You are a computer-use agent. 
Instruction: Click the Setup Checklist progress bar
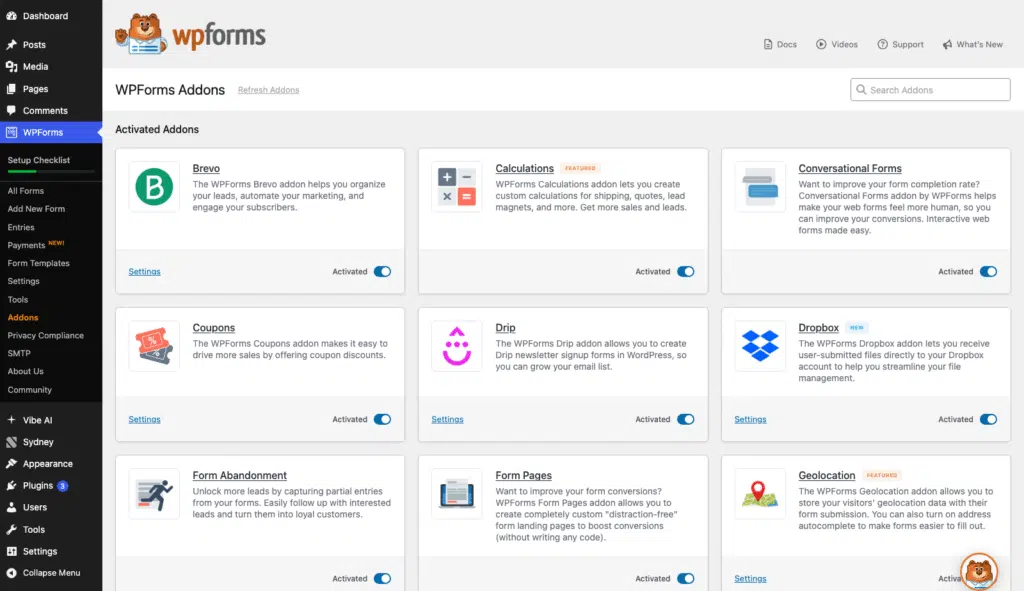pyautogui.click(x=51, y=172)
